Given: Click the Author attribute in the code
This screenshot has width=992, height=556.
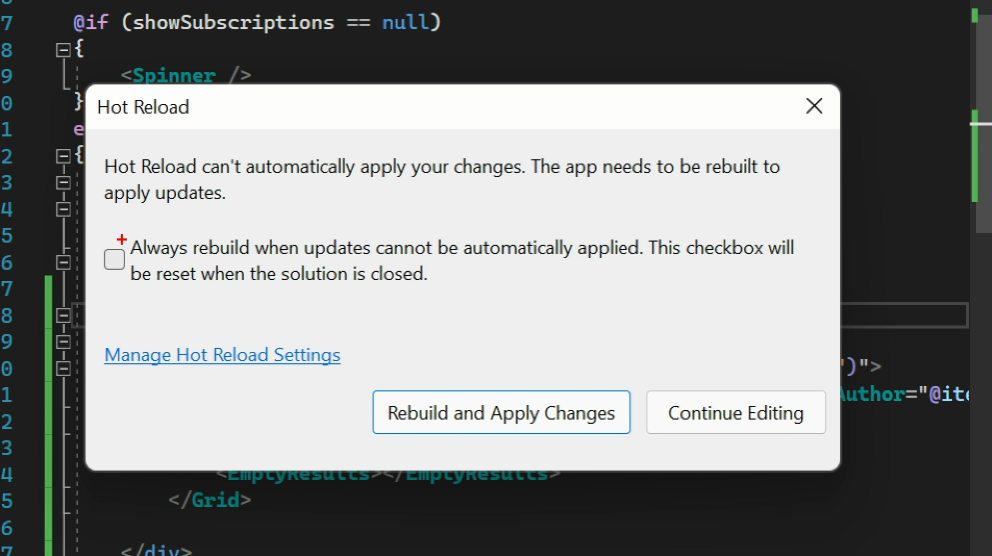Looking at the screenshot, I should tap(870, 394).
